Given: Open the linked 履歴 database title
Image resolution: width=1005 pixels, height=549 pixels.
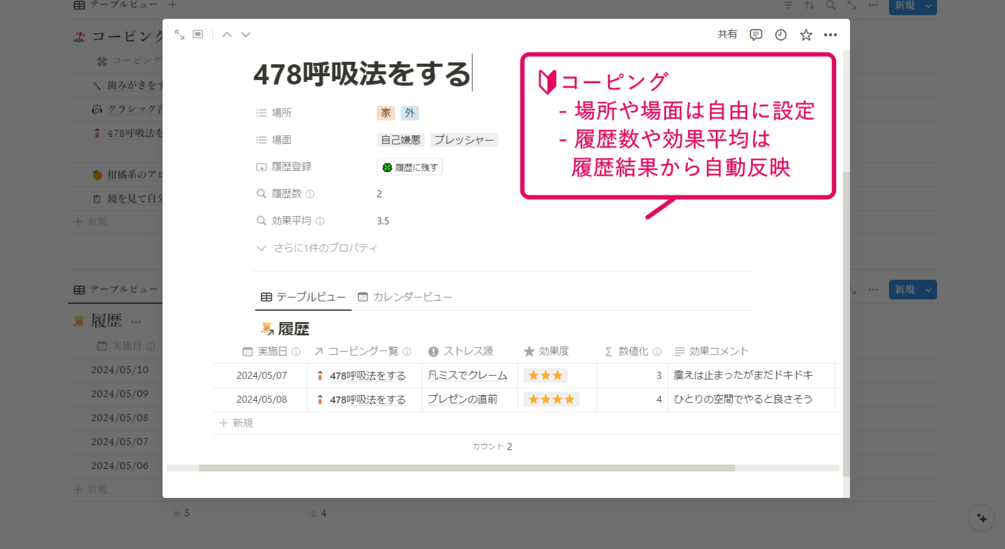Looking at the screenshot, I should (294, 329).
